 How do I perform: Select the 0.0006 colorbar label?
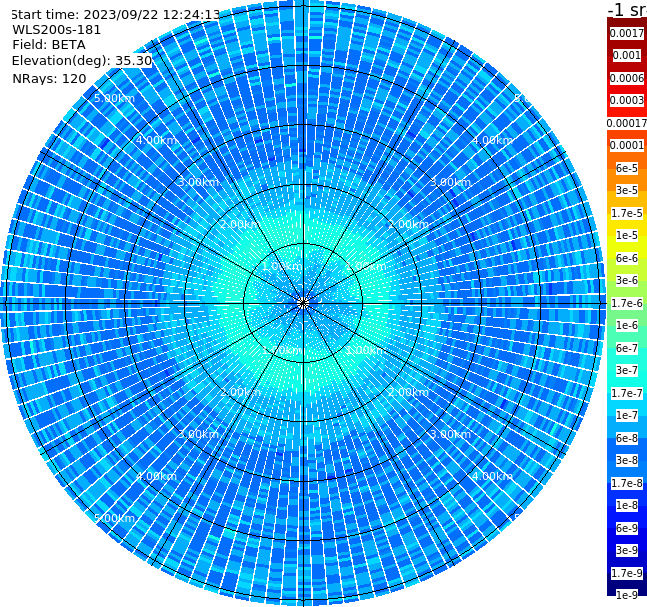pyautogui.click(x=627, y=78)
